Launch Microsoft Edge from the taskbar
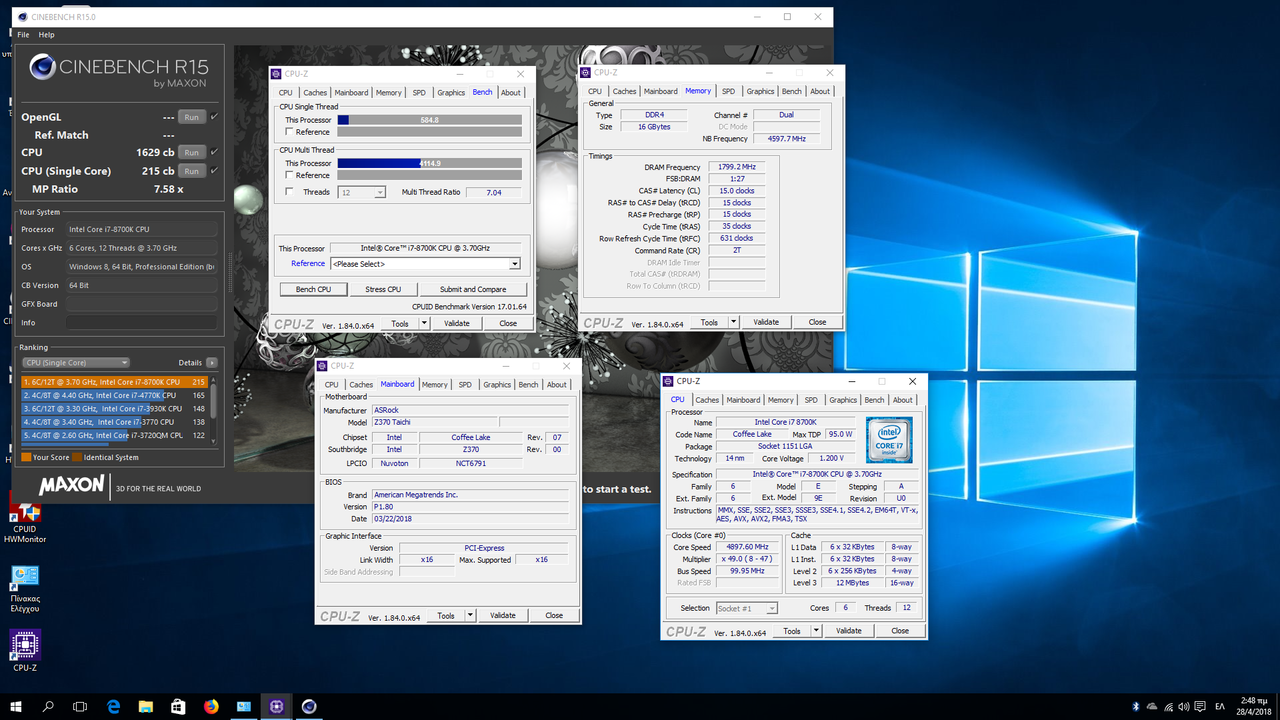The width and height of the screenshot is (1280, 720). coord(114,706)
